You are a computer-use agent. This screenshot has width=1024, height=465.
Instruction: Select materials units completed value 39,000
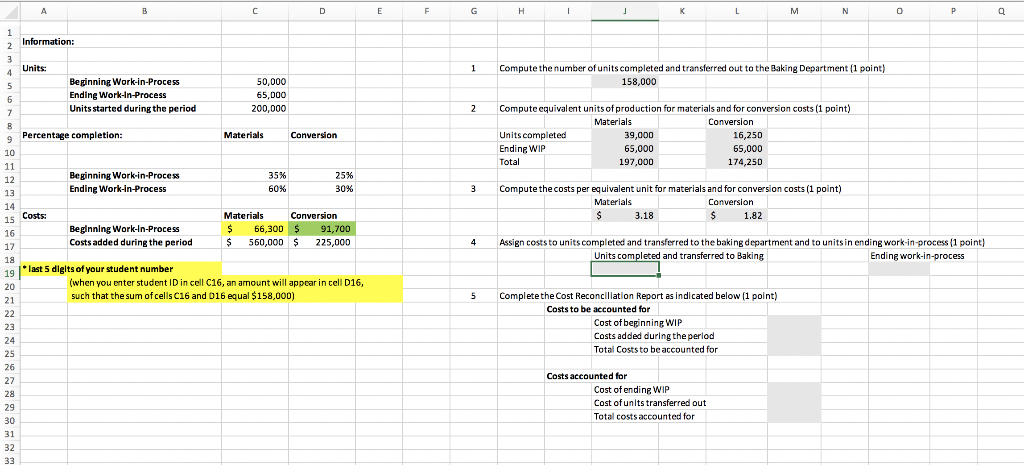(625, 135)
